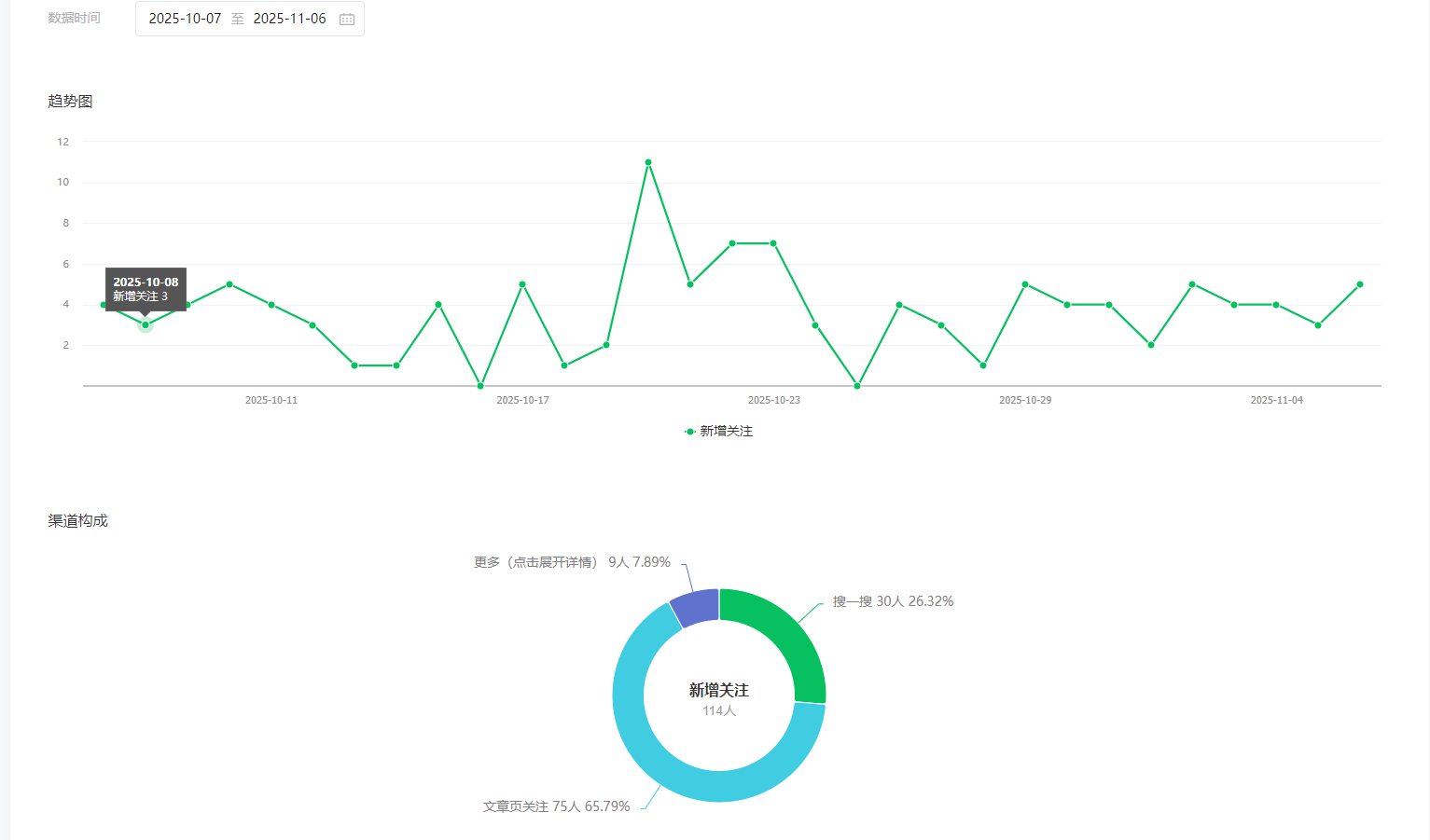The height and width of the screenshot is (840, 1430).
Task: Click the last data point on the trend line
Action: coord(1360,284)
